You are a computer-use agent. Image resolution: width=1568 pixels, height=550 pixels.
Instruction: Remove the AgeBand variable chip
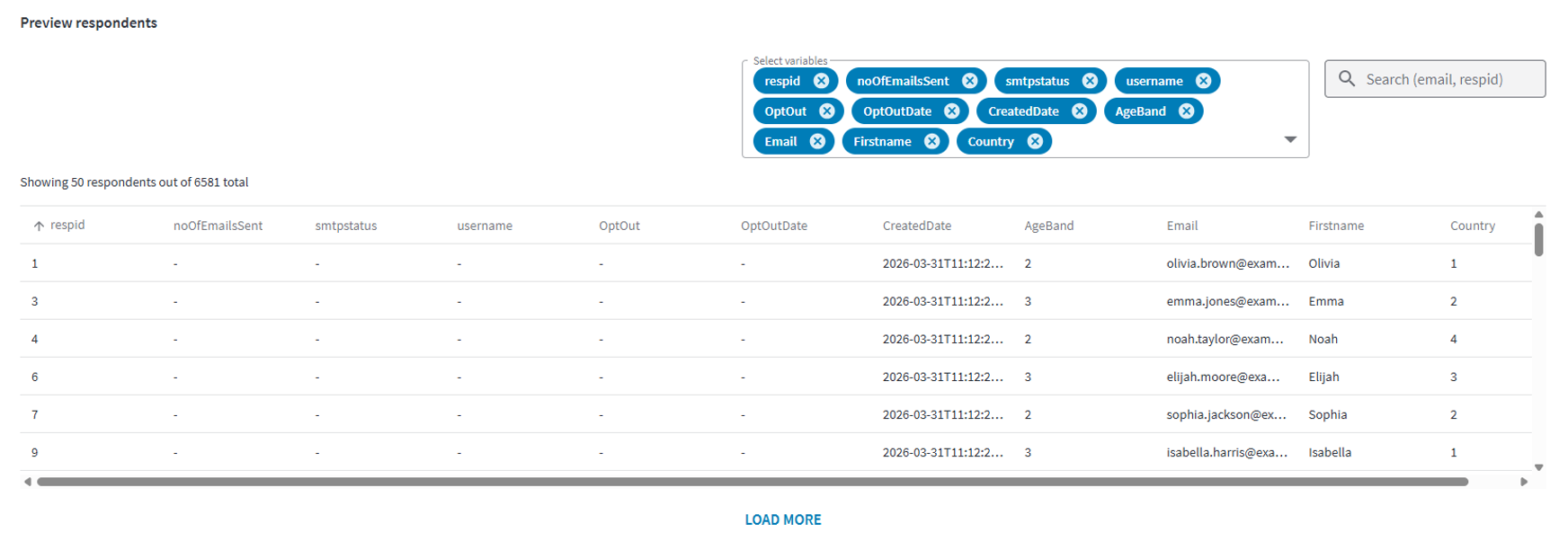click(x=1186, y=111)
